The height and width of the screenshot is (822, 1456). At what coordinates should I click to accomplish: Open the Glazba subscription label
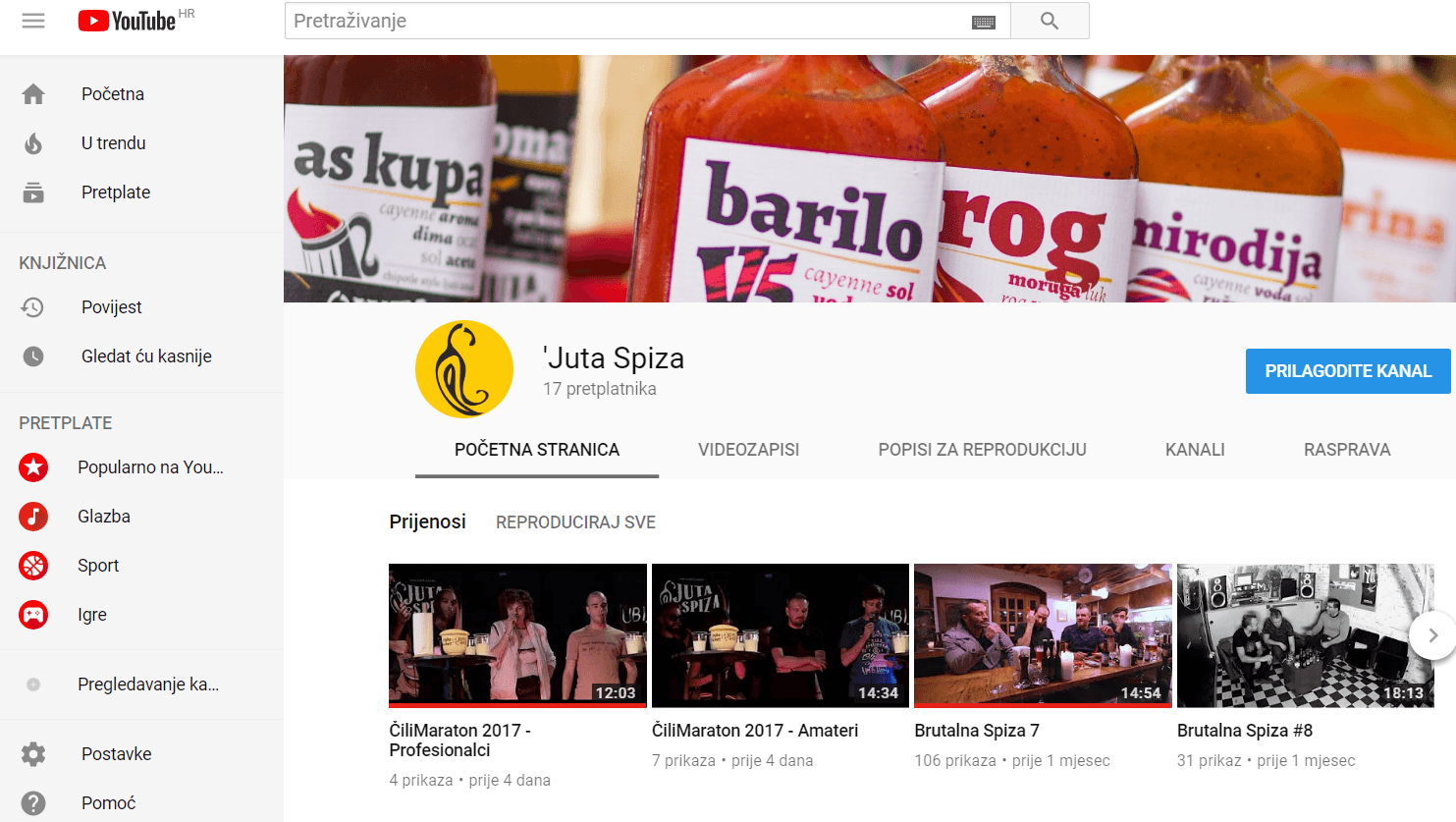coord(104,517)
